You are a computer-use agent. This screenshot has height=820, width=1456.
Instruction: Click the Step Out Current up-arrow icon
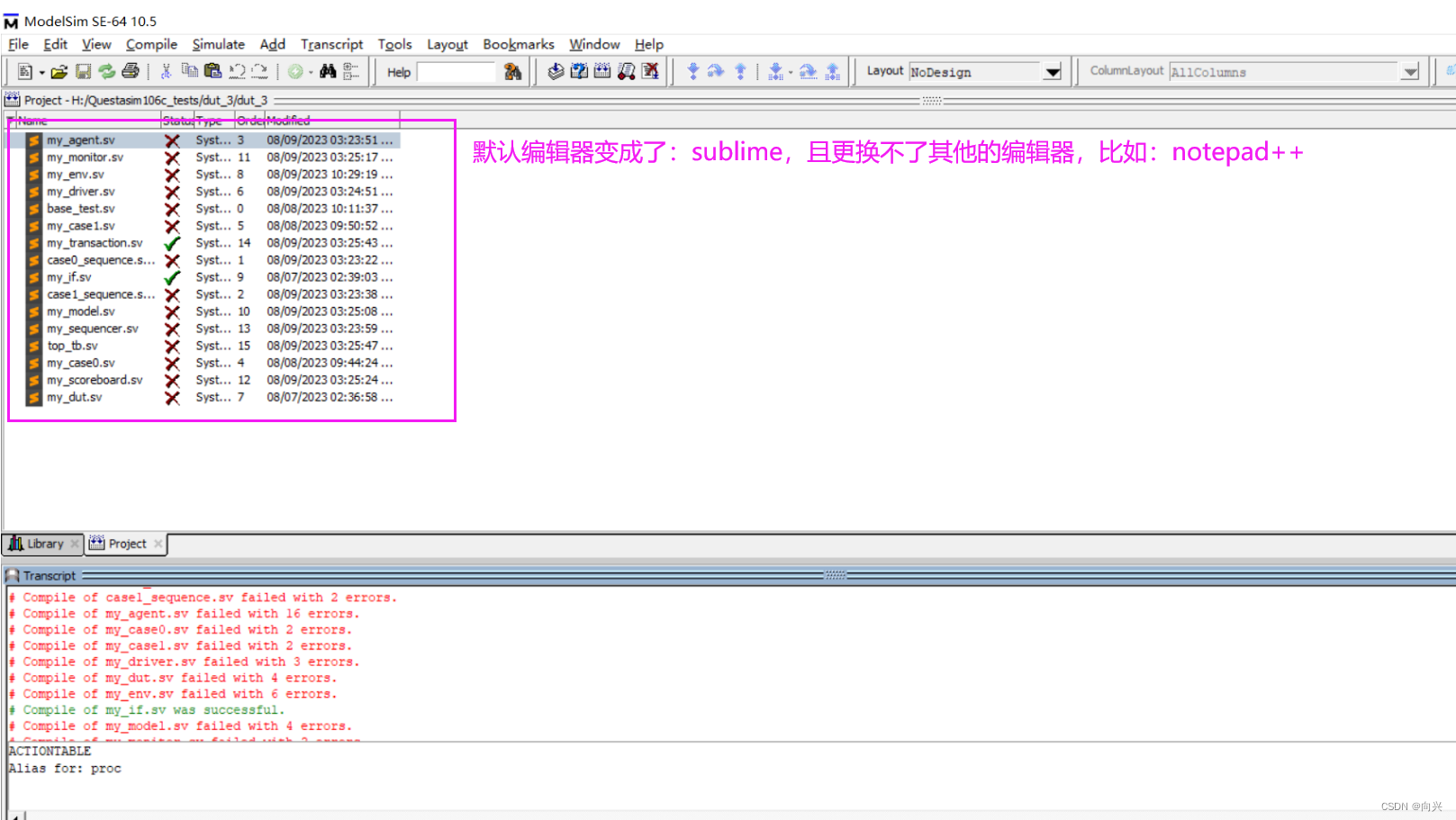[x=832, y=71]
